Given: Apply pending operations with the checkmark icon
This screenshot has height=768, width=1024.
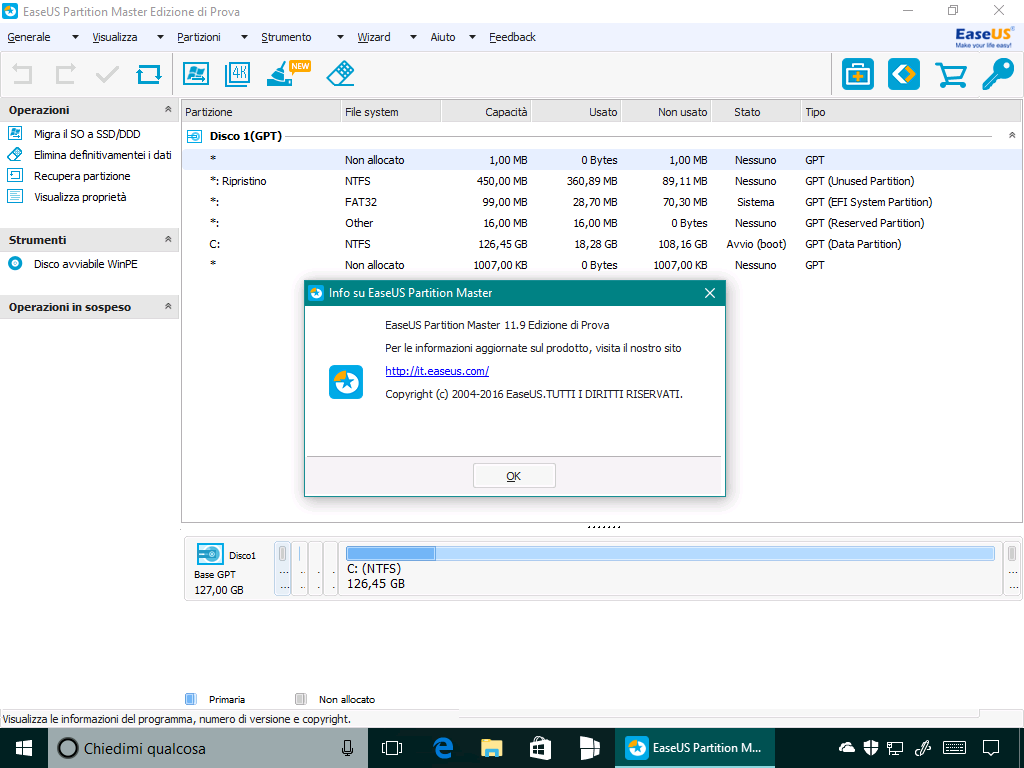Looking at the screenshot, I should click(107, 74).
